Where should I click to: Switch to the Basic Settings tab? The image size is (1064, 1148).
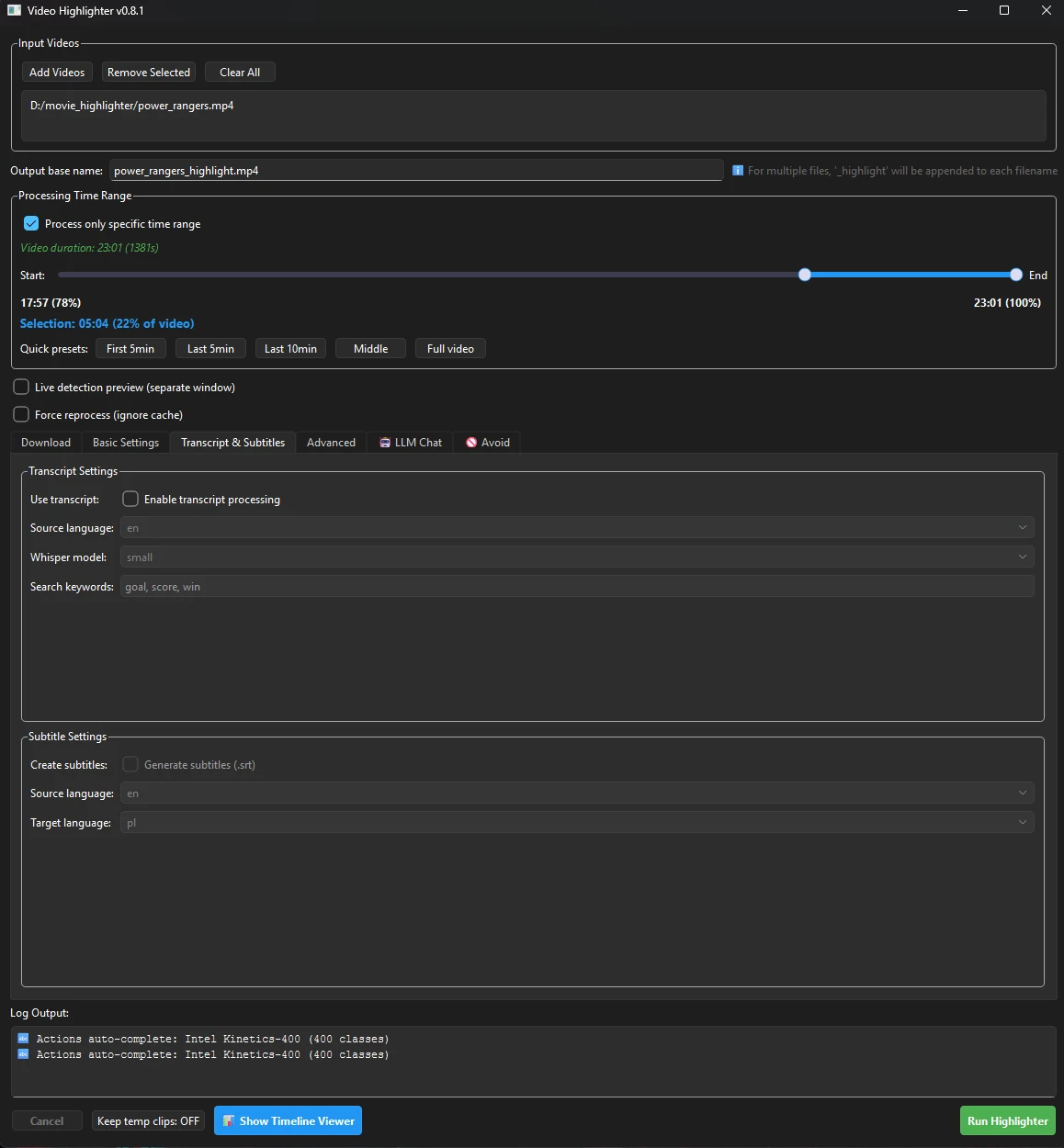tap(126, 443)
